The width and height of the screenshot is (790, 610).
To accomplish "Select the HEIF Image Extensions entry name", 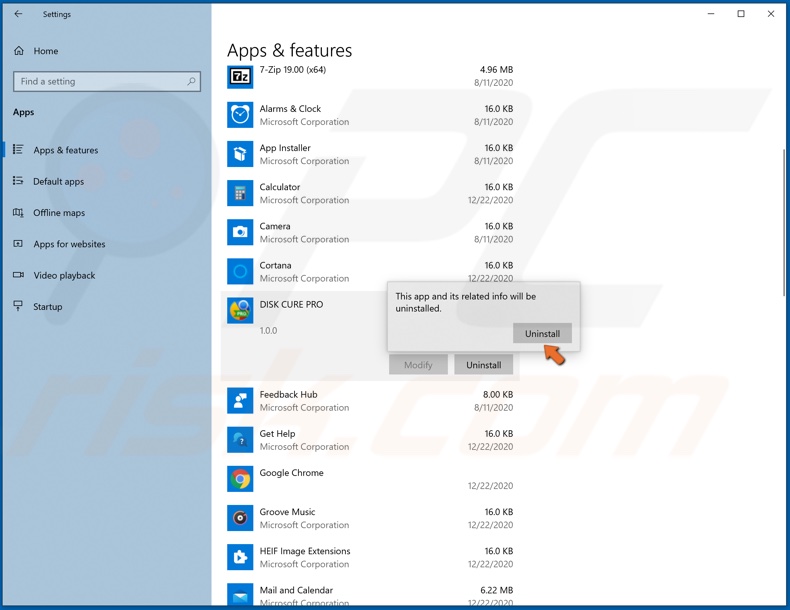I will [x=305, y=551].
